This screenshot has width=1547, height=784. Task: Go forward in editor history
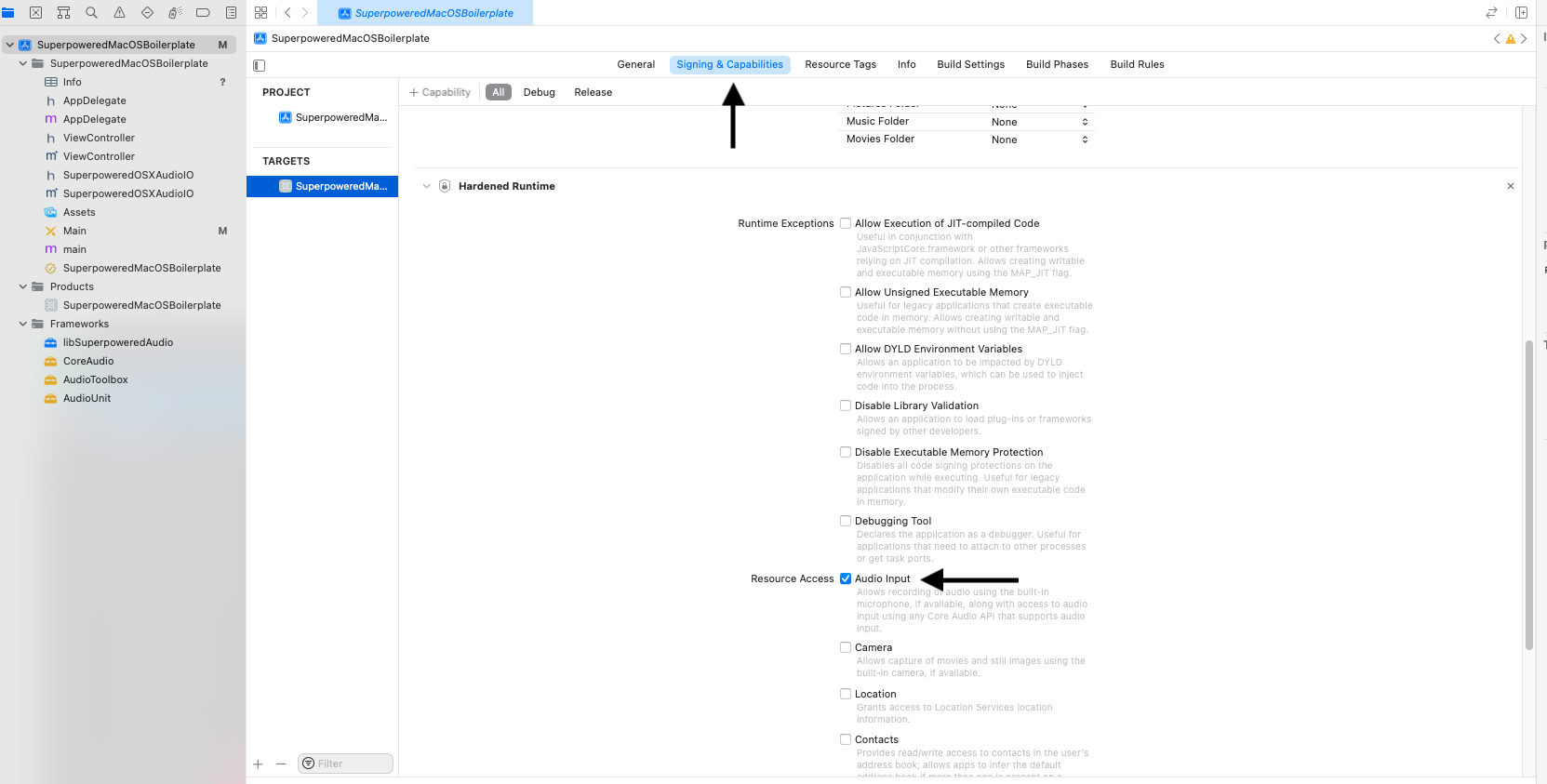[x=304, y=13]
